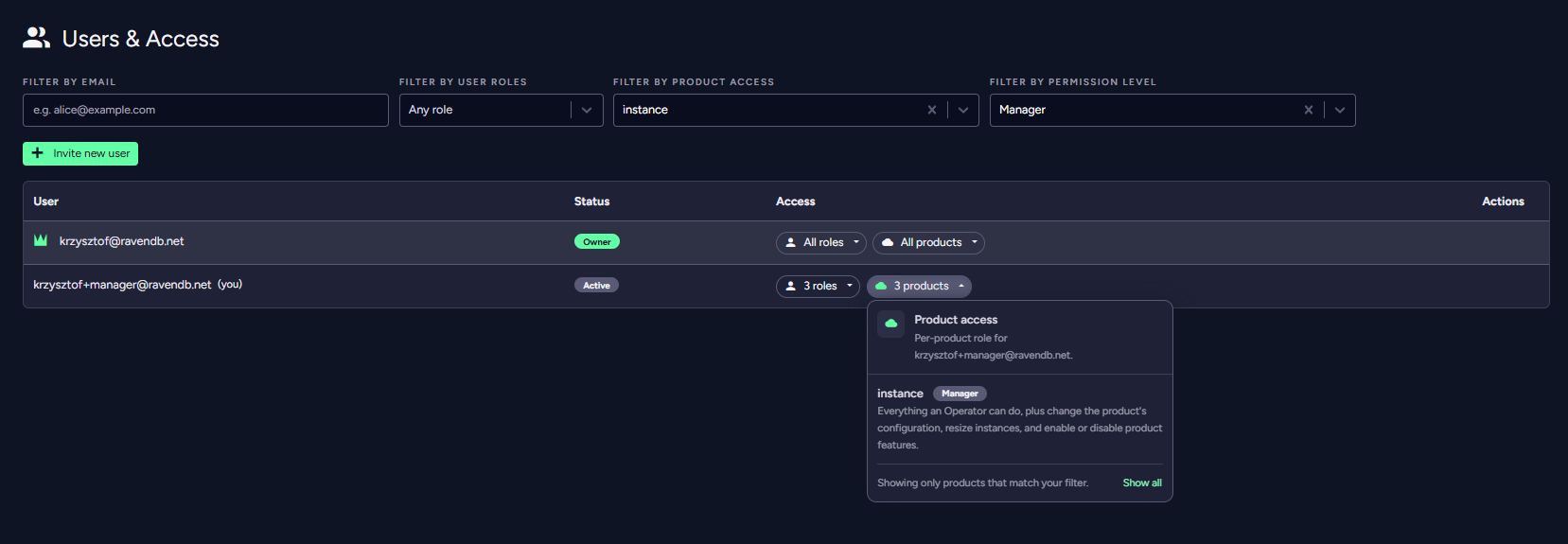Open the product access filter chevron
Viewport: 1568px width, 544px height.
click(963, 110)
